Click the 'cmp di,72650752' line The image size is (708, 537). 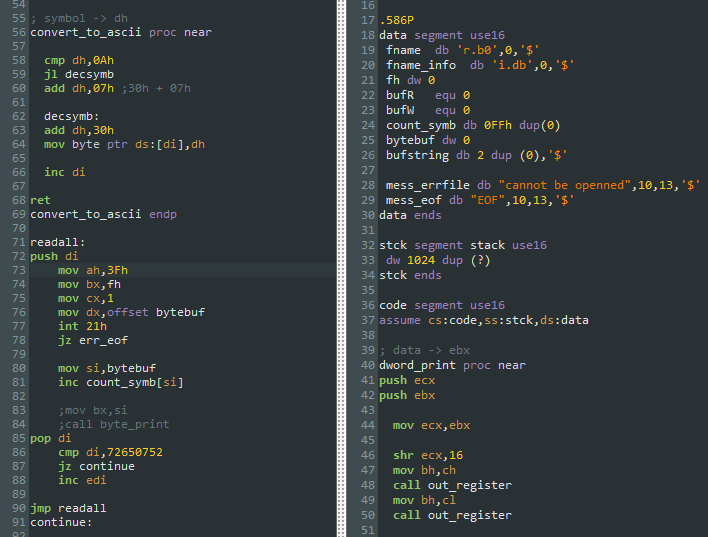(110, 453)
